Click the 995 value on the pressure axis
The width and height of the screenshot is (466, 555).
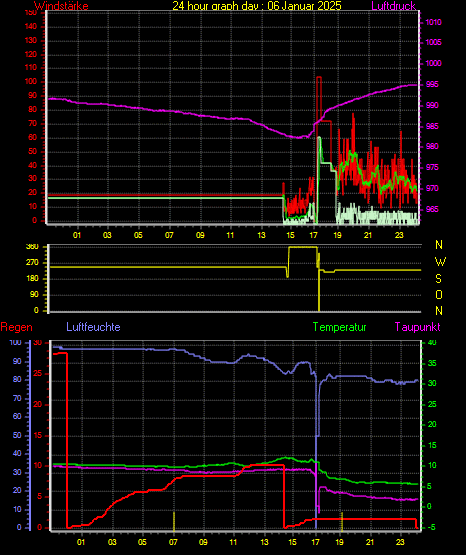[432, 84]
